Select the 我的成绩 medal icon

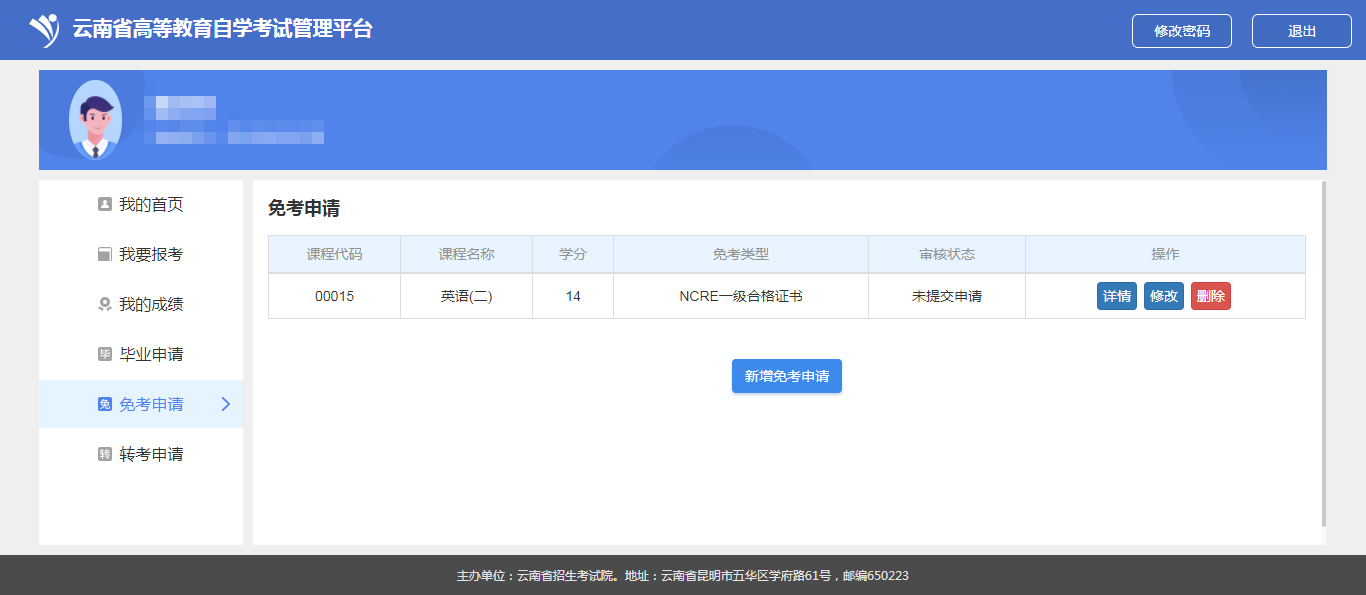(105, 305)
